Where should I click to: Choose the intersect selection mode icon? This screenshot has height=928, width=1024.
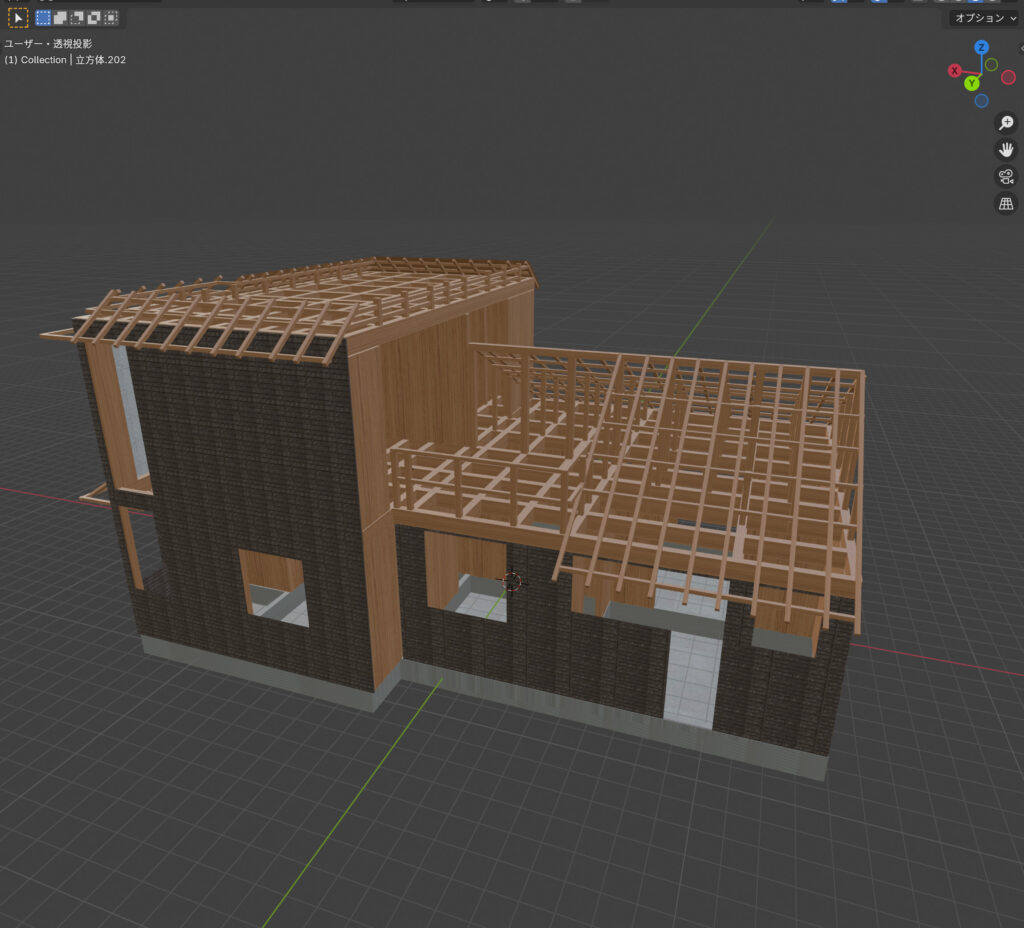click(x=111, y=18)
